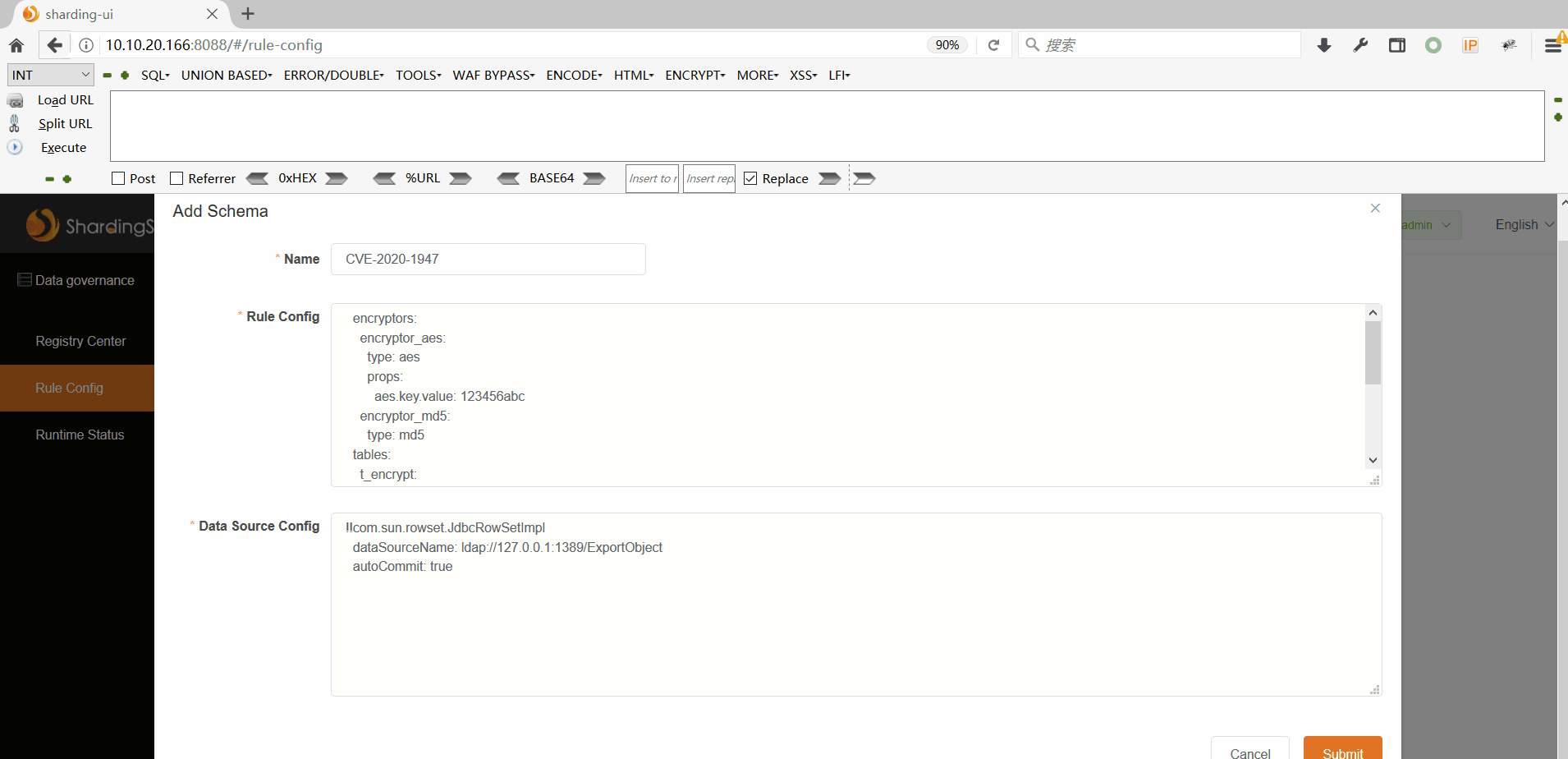The height and width of the screenshot is (759, 1568).
Task: Click the Execute label
Action: tap(63, 148)
